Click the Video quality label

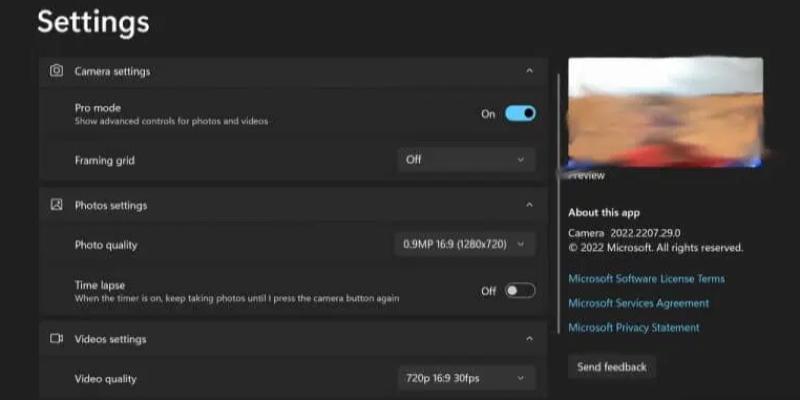106,379
